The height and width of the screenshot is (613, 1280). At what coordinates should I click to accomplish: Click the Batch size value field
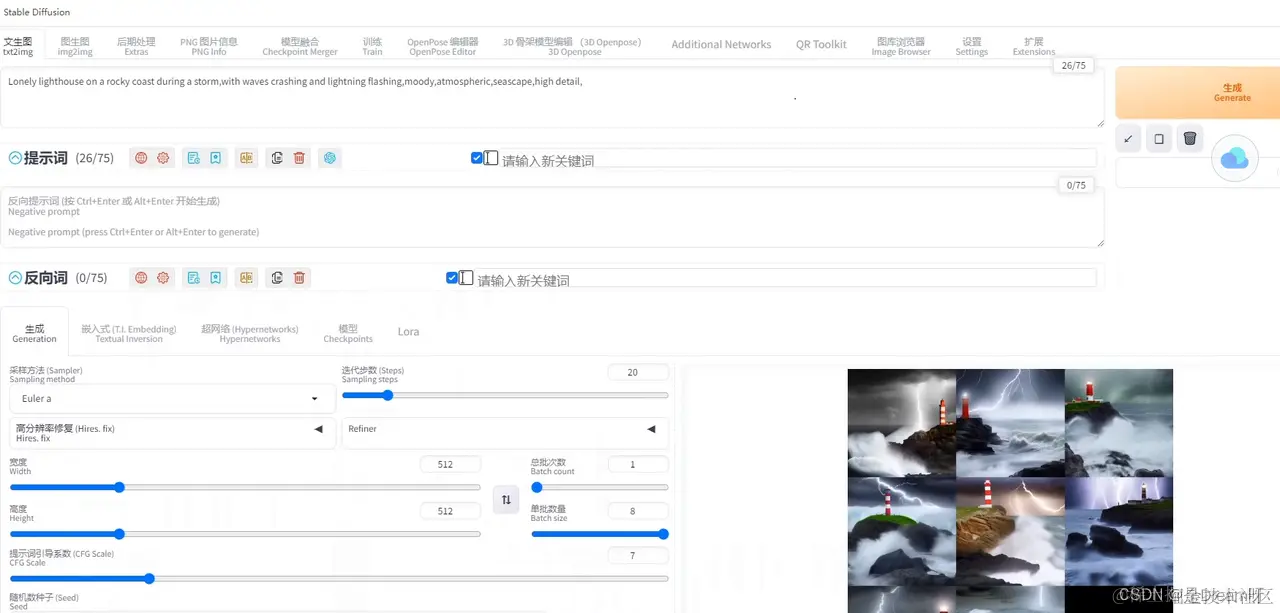tap(638, 511)
